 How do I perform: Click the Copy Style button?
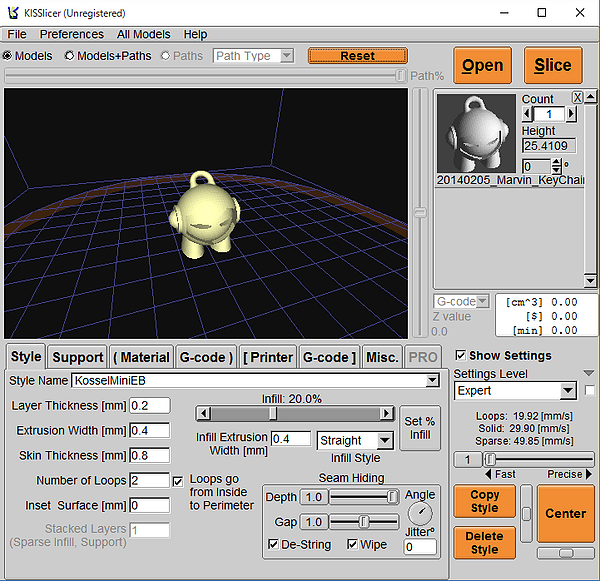pos(484,501)
